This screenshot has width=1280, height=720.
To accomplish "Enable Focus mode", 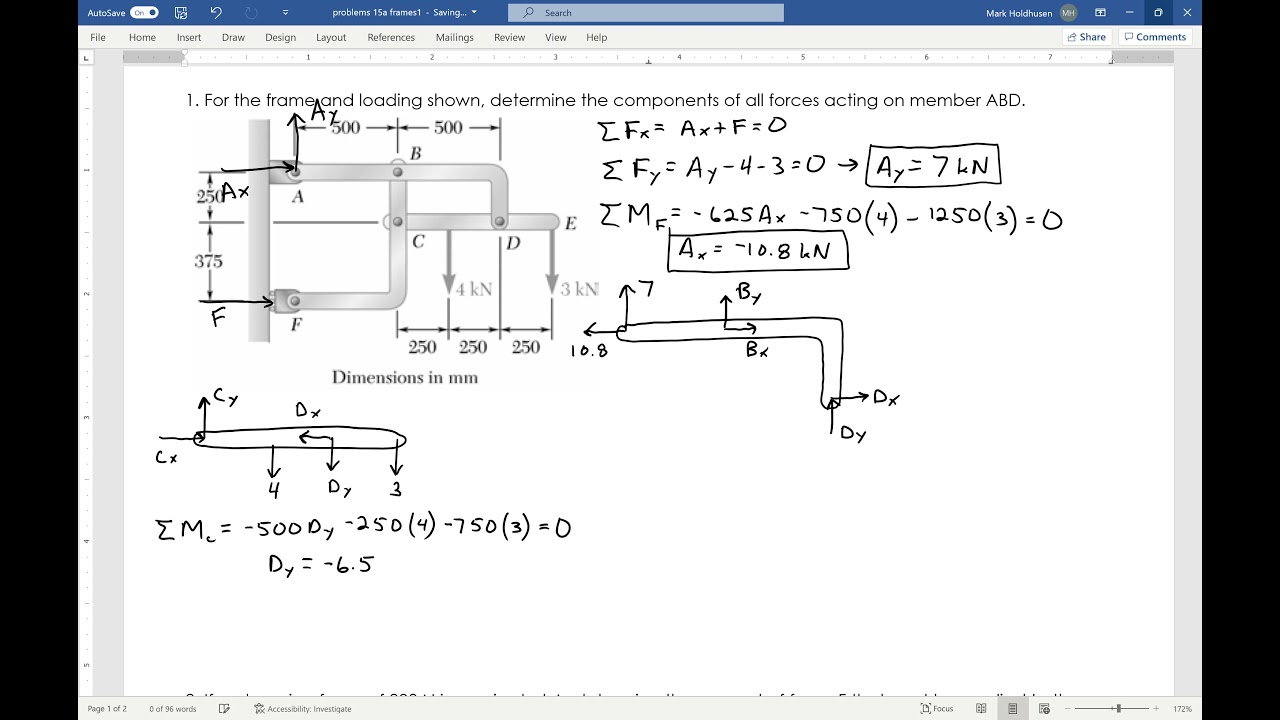I will click(937, 709).
